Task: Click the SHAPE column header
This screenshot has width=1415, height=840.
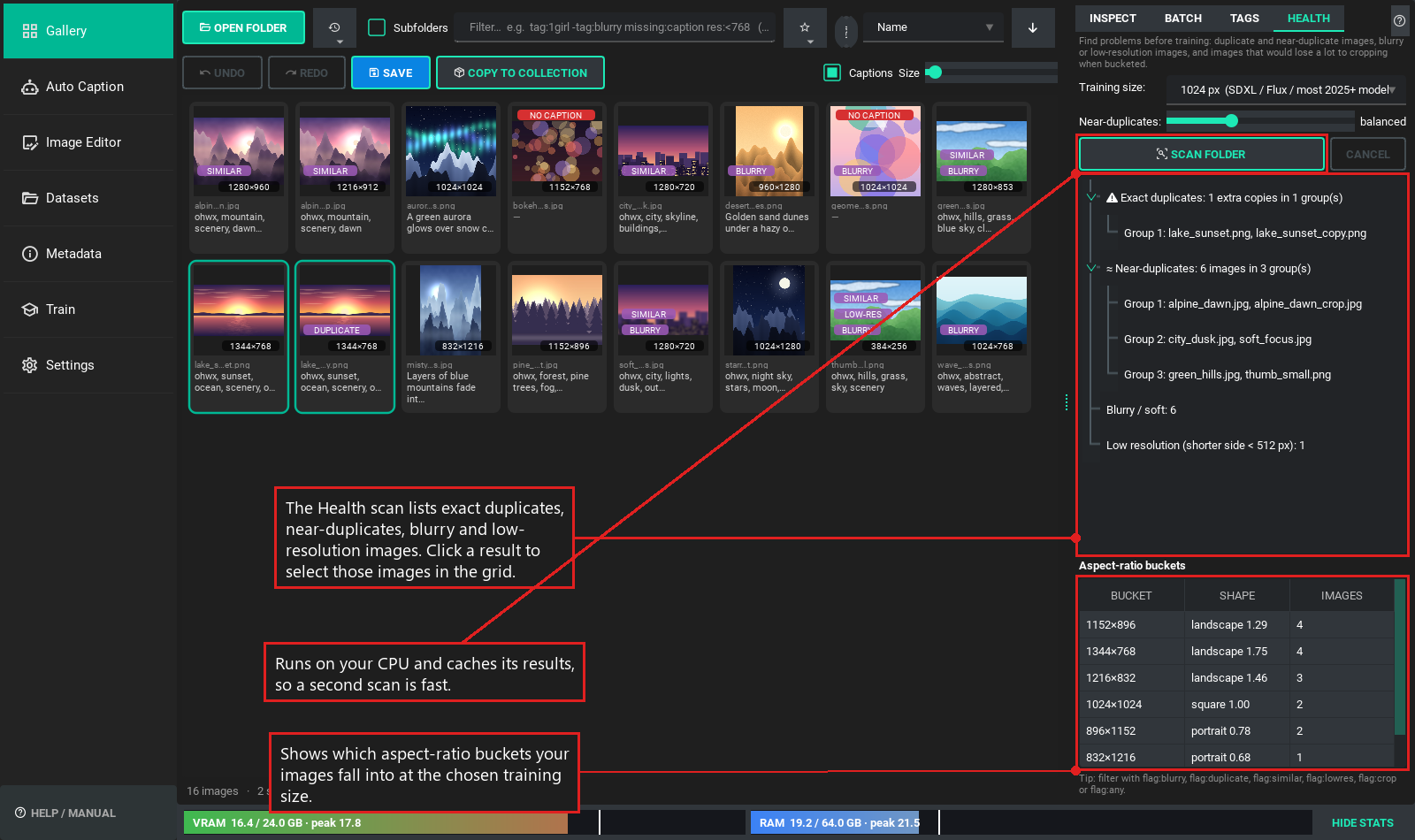Action: tap(1236, 596)
